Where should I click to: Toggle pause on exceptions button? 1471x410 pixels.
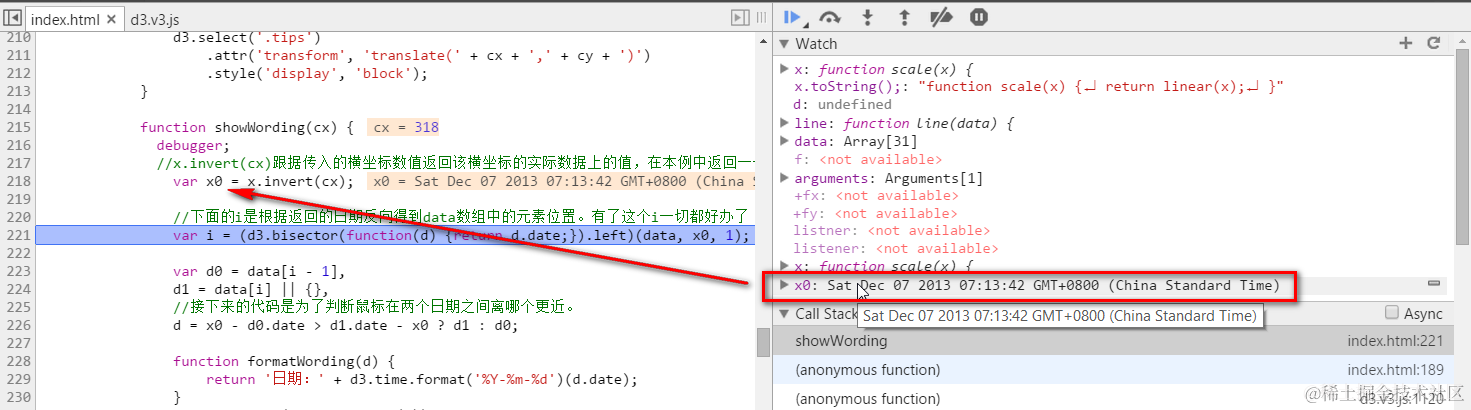pyautogui.click(x=979, y=17)
